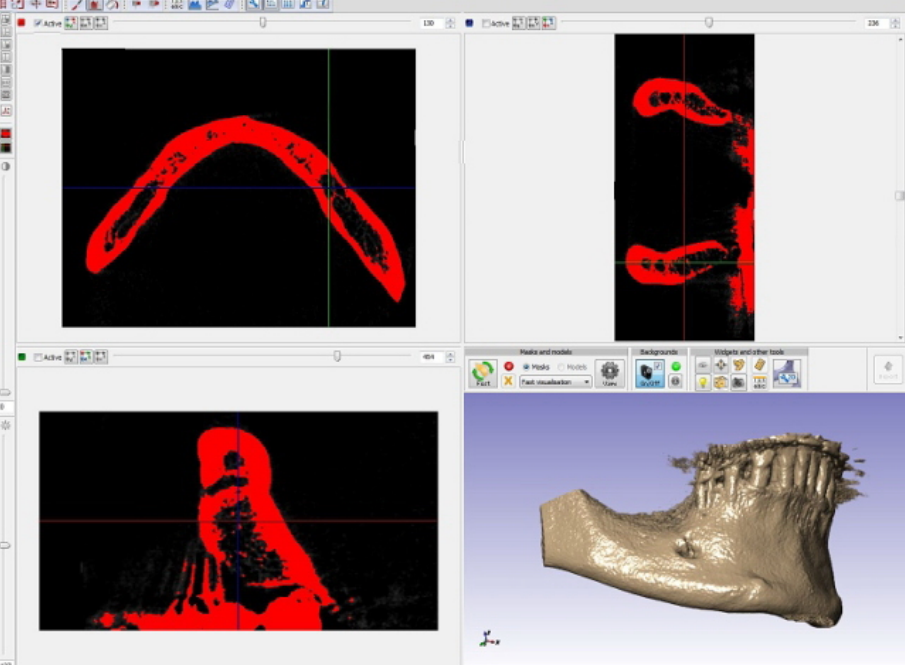Click the histogram icon in top toolbar
The width and height of the screenshot is (905, 665).
(x=195, y=5)
